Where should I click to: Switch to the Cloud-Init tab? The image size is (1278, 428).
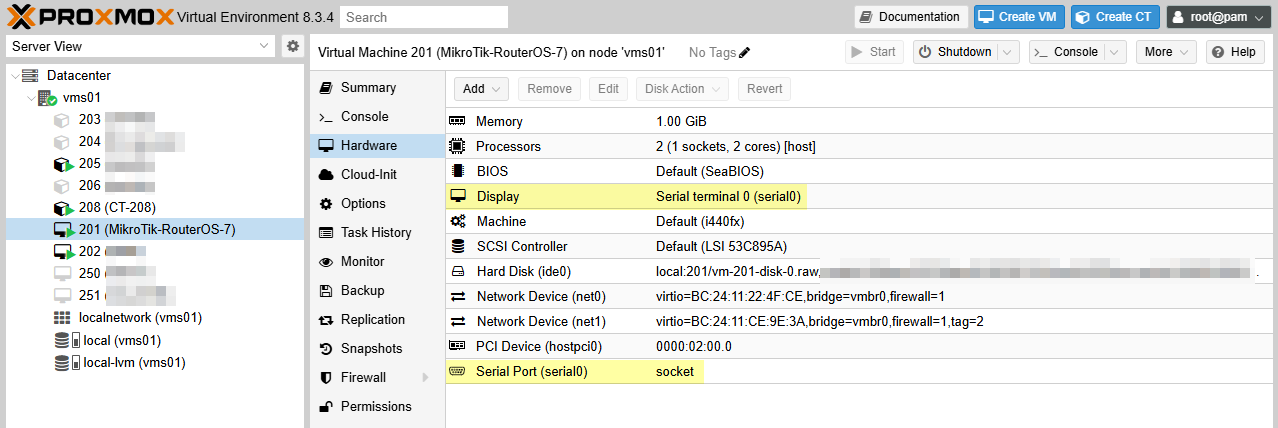(369, 174)
